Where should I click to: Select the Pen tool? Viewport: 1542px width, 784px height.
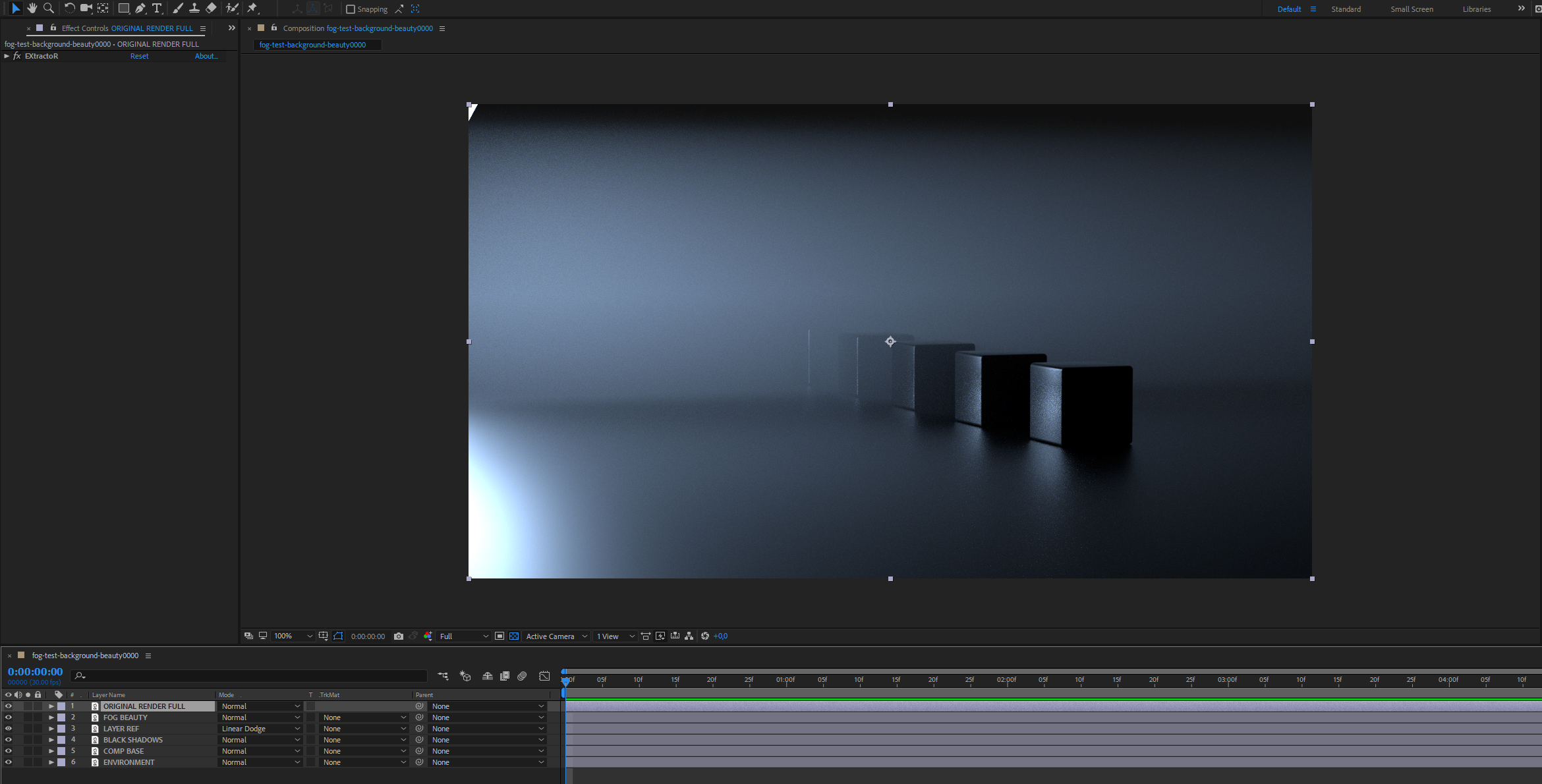point(140,8)
